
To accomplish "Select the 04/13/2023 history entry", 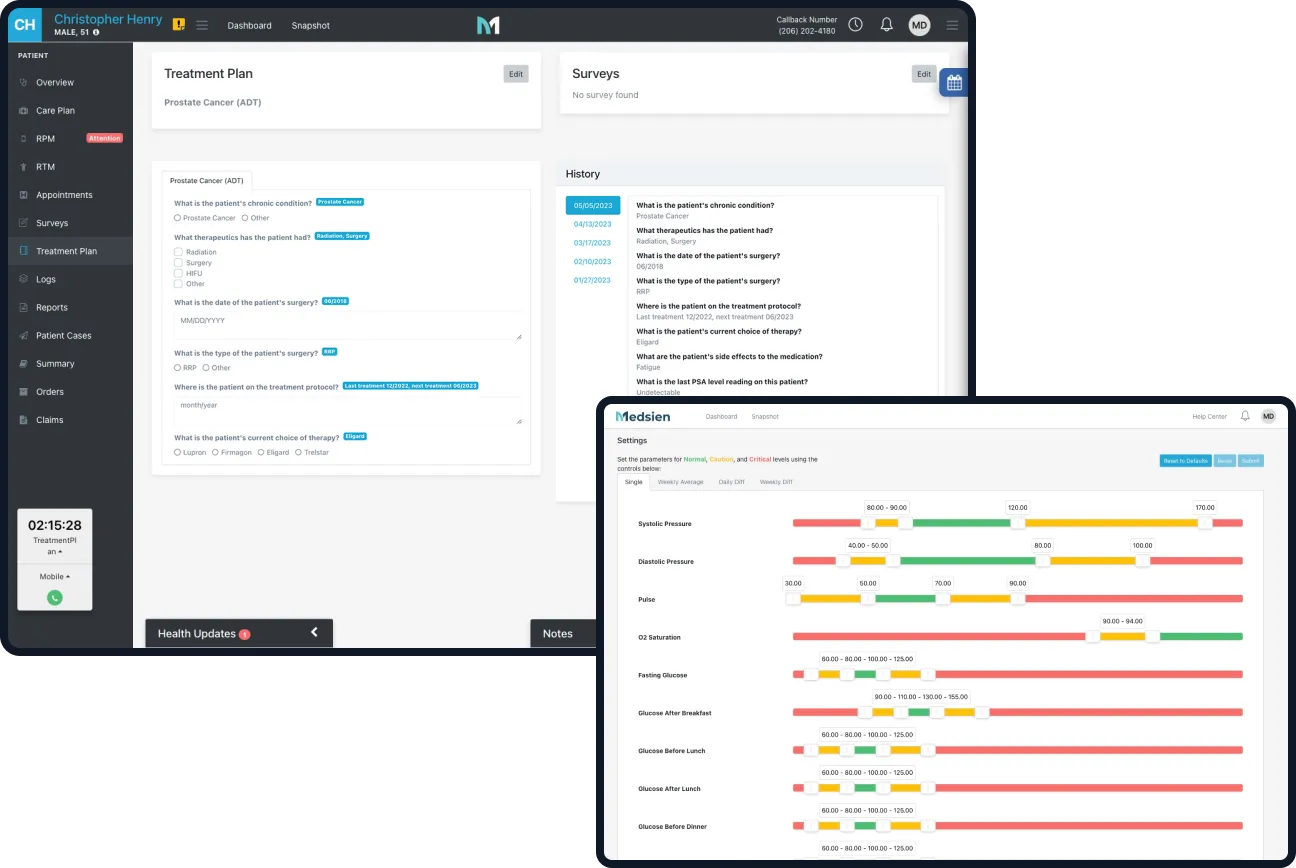I will (592, 224).
